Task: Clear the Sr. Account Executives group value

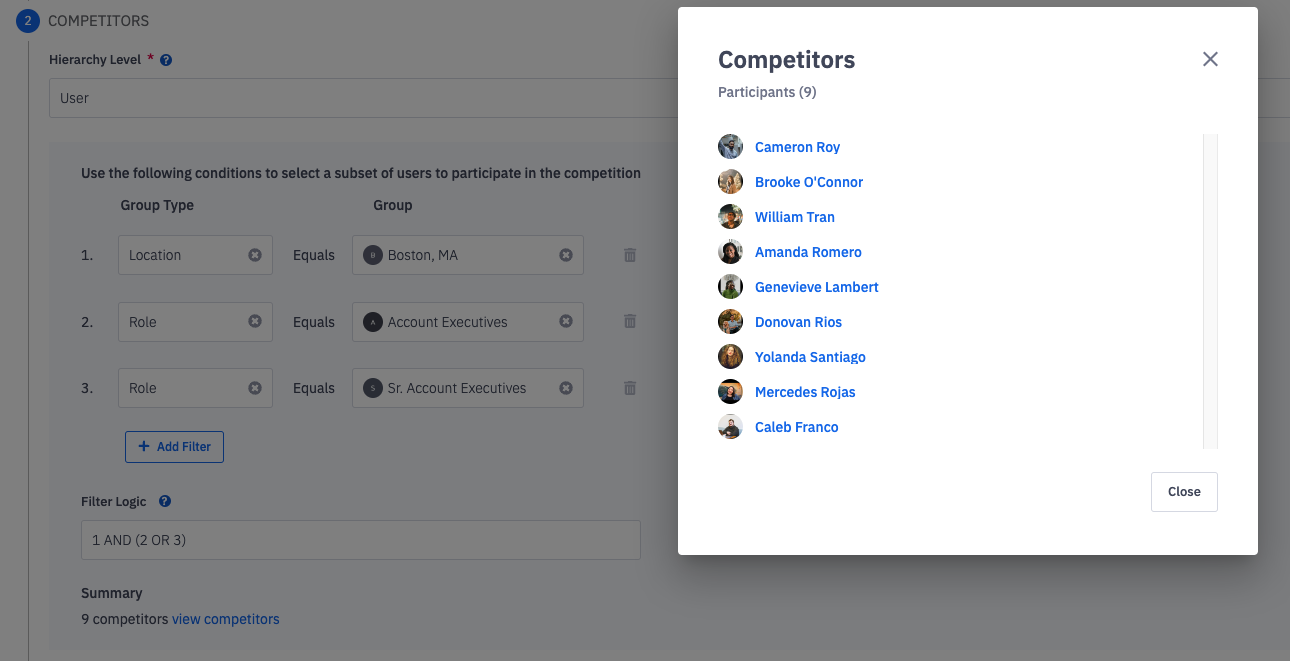Action: 566,388
